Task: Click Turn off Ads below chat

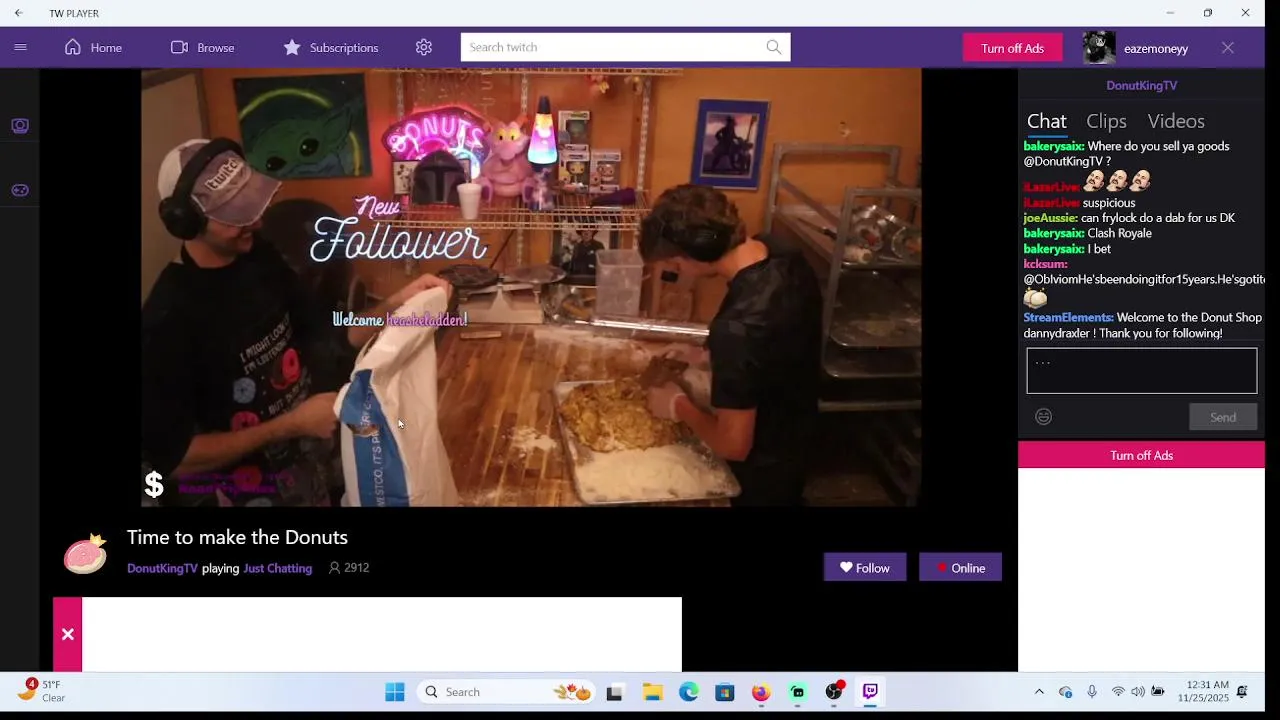Action: [x=1141, y=455]
